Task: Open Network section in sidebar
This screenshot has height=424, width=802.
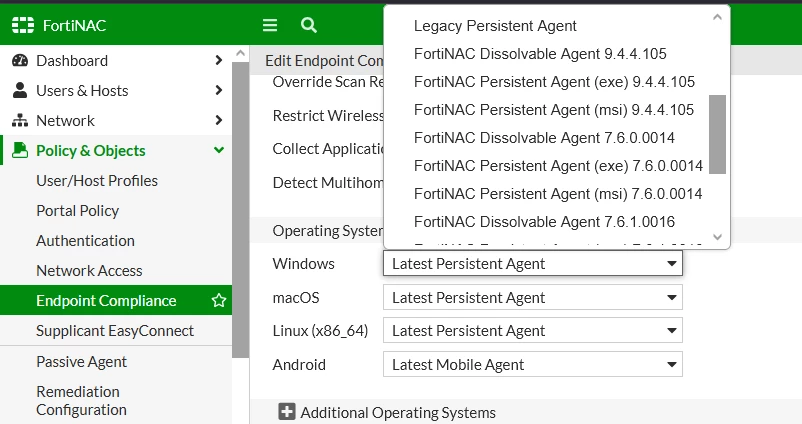Action: coord(65,120)
